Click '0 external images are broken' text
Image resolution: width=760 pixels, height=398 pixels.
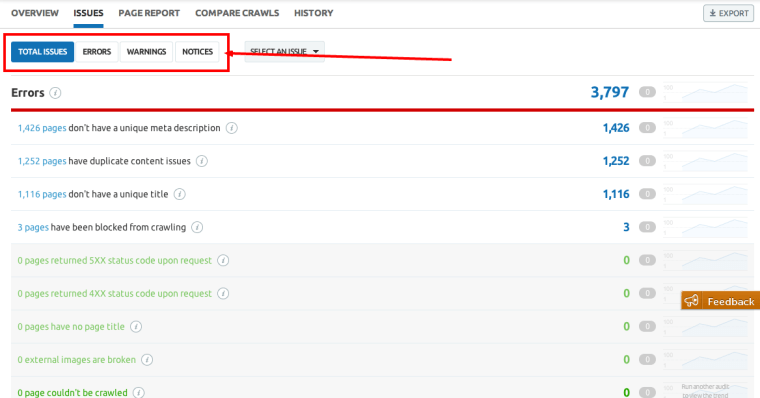coord(77,360)
